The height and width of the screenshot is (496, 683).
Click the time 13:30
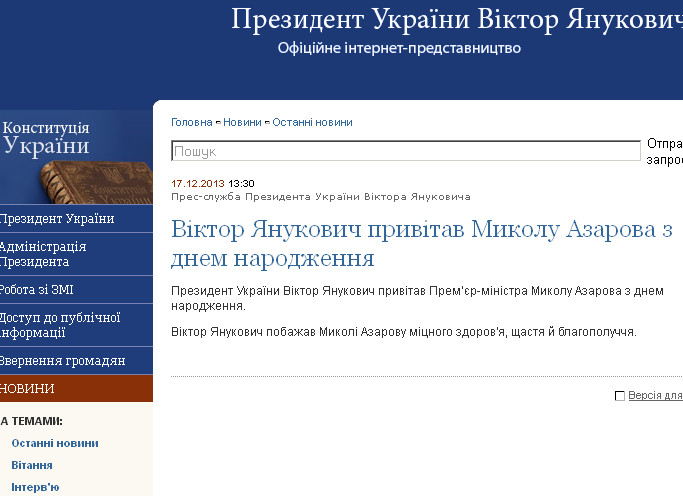(x=241, y=183)
